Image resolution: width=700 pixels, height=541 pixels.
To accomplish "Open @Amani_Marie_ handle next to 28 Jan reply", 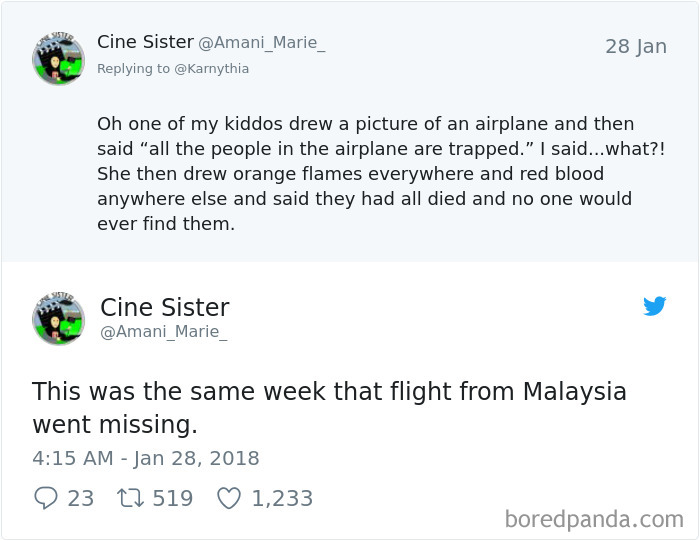I will click(262, 43).
